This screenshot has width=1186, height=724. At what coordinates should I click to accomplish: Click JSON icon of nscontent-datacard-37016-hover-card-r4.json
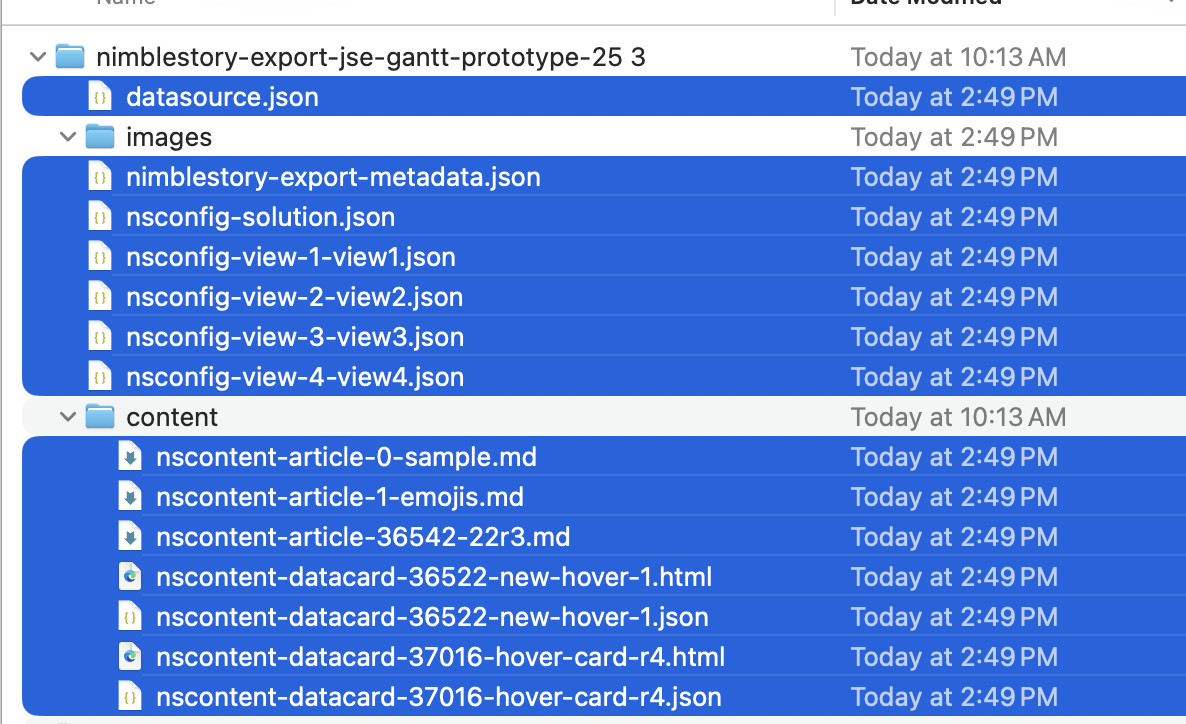click(130, 697)
